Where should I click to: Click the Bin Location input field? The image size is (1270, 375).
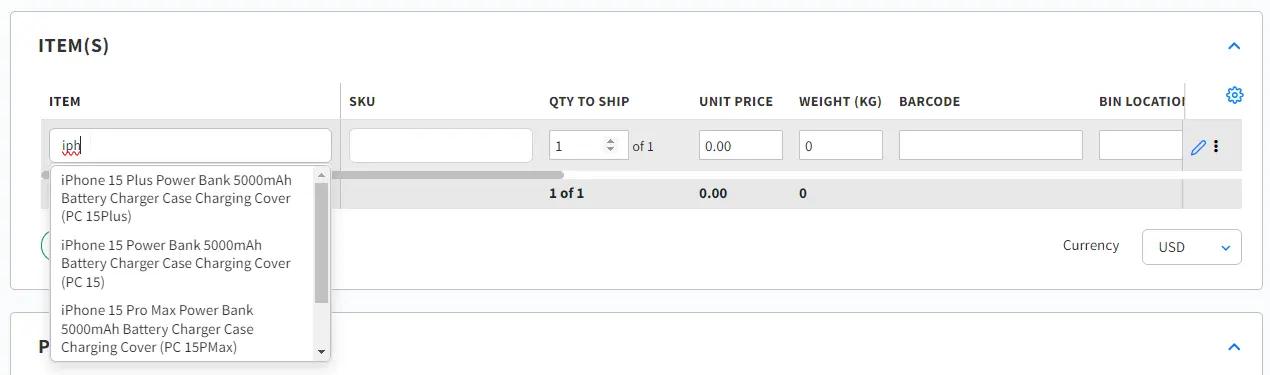click(x=1141, y=145)
